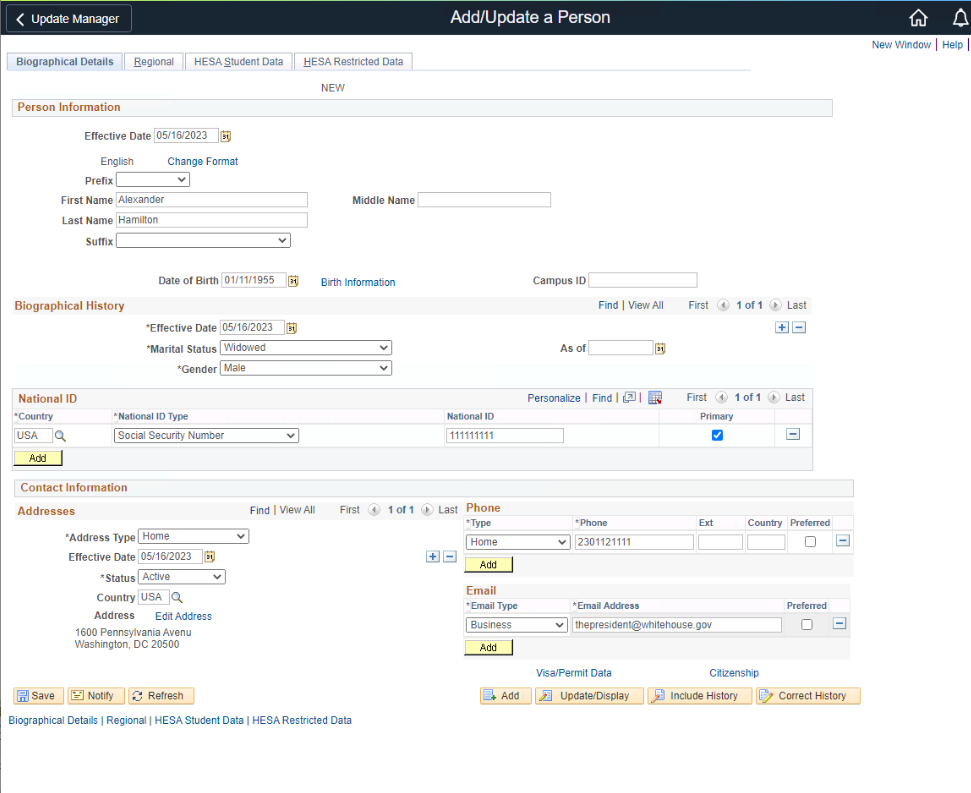971x793 pixels.
Task: Go back to Update Manager
Action: [69, 19]
